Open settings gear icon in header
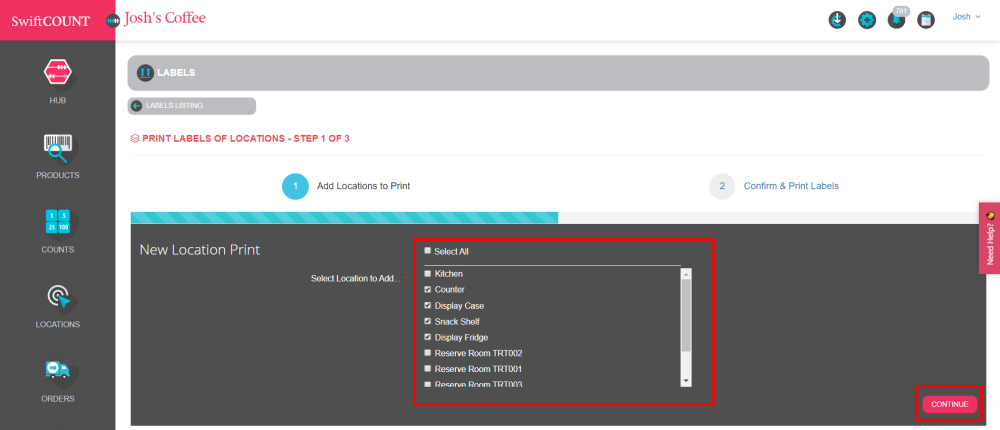Image resolution: width=1000 pixels, height=430 pixels. (867, 20)
